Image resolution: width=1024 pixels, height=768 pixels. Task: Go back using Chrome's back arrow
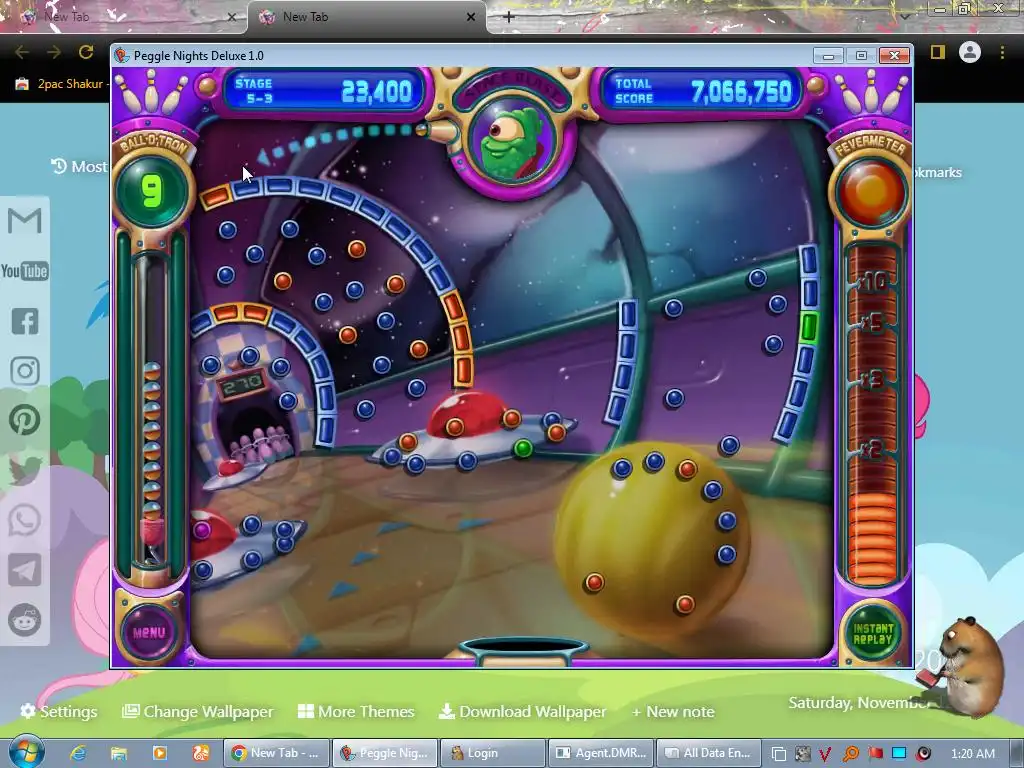click(x=22, y=52)
